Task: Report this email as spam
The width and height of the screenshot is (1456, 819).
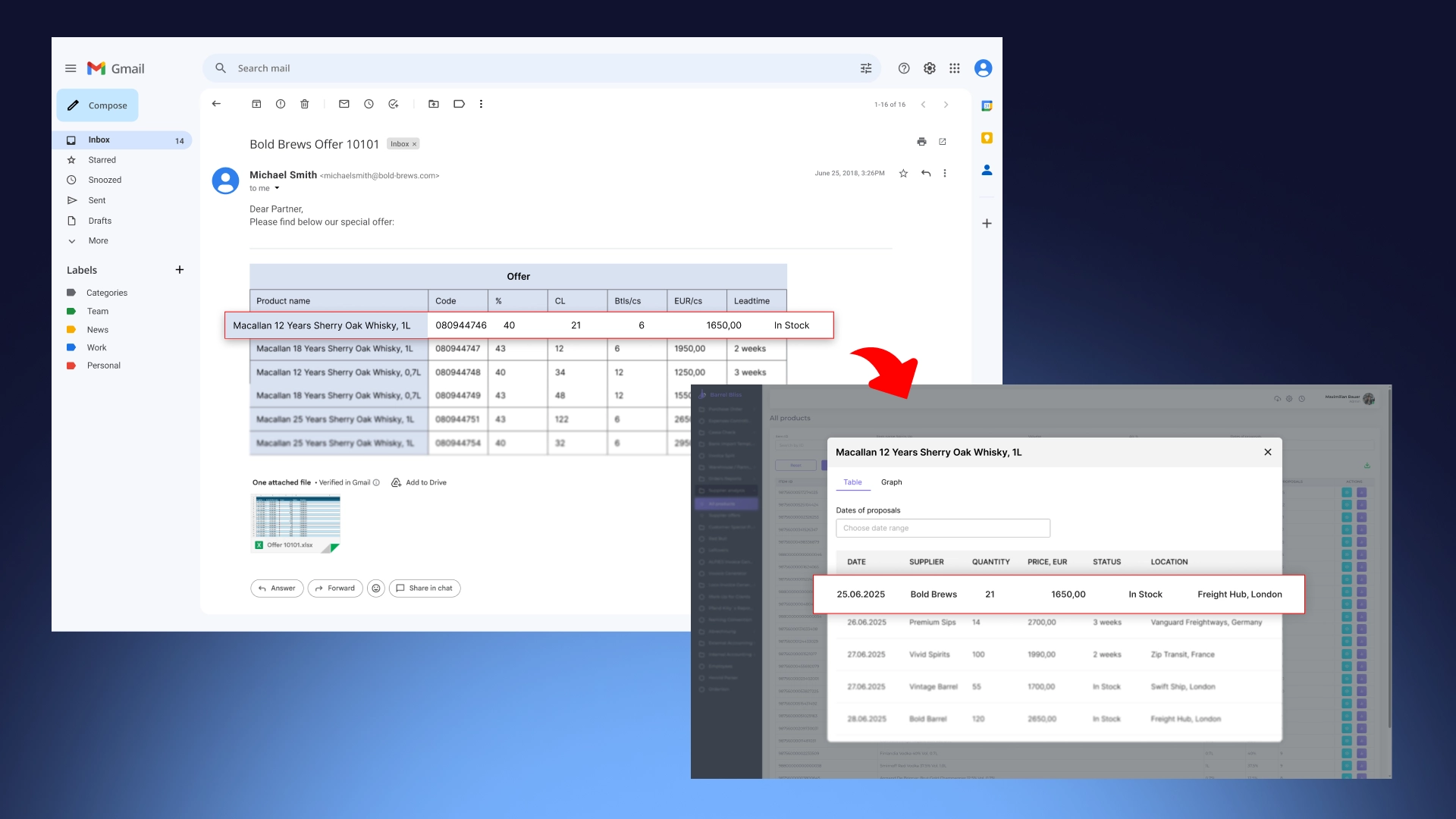Action: [x=281, y=104]
